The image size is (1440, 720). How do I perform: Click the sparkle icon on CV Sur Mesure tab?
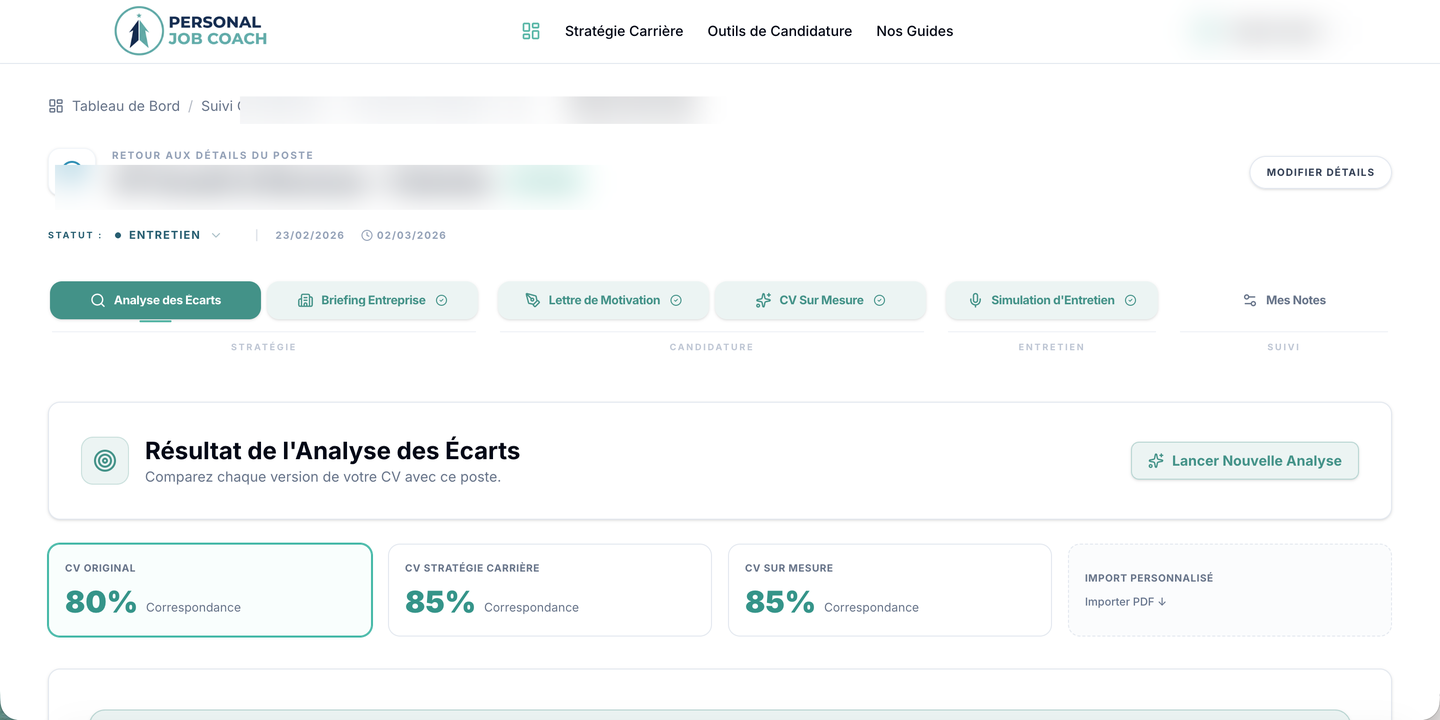pos(763,300)
